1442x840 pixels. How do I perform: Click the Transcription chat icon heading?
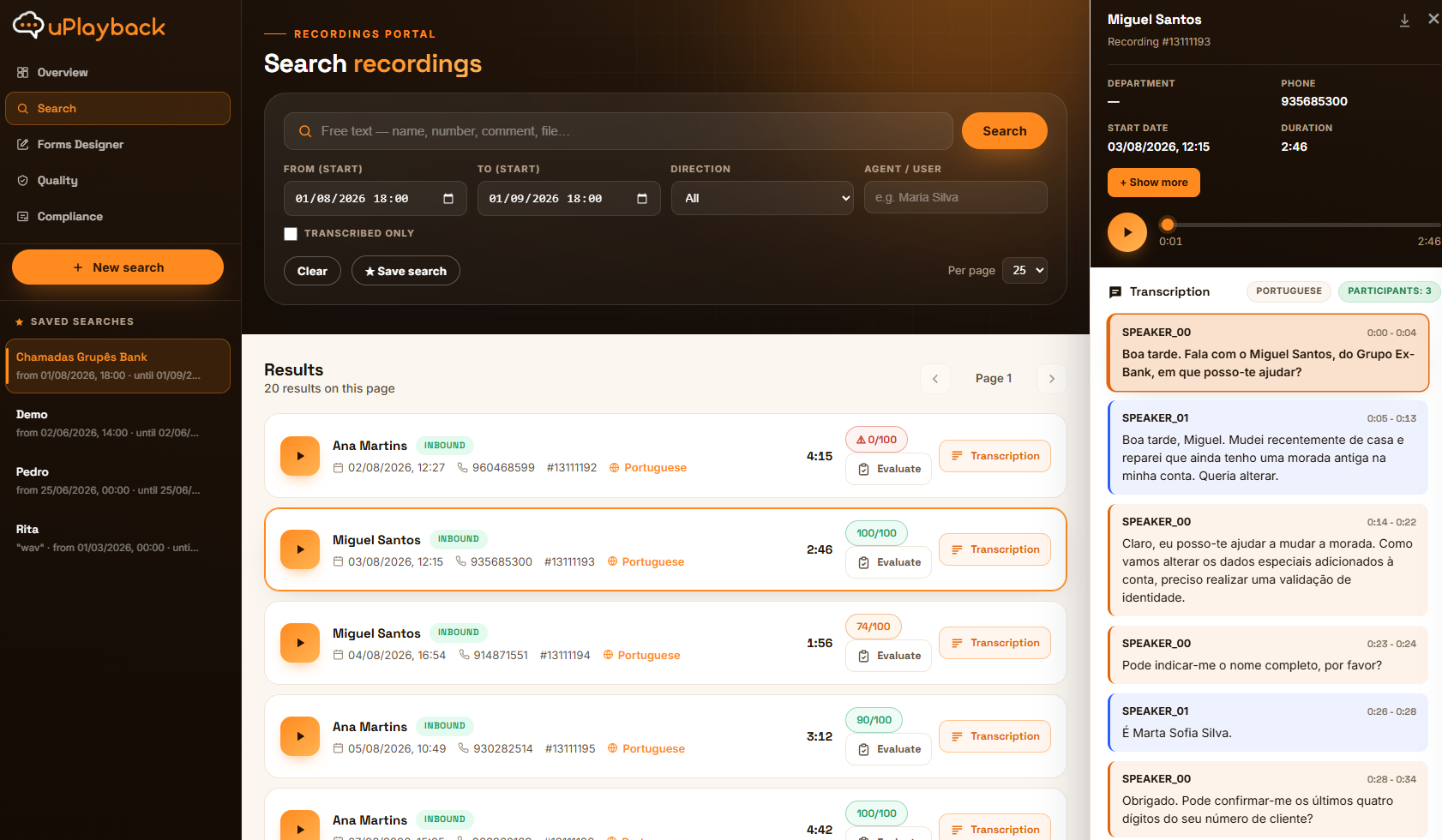1115,292
